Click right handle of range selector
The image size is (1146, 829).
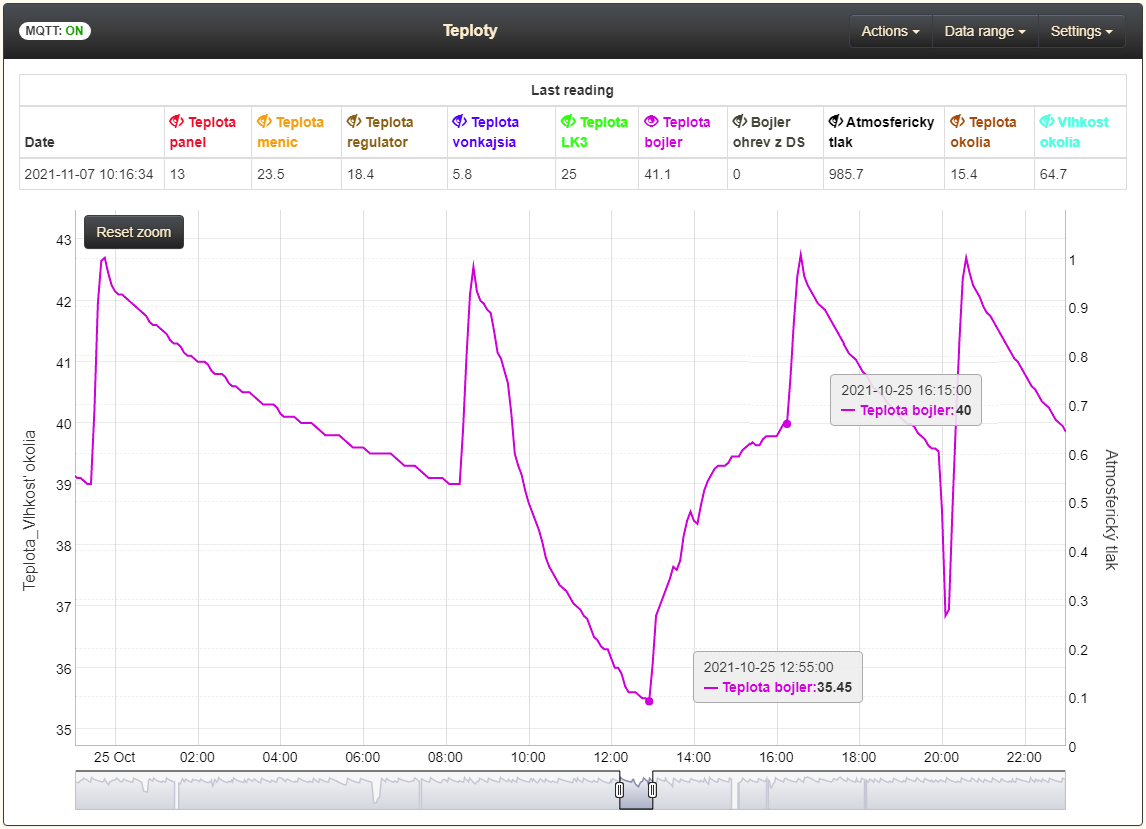(652, 790)
